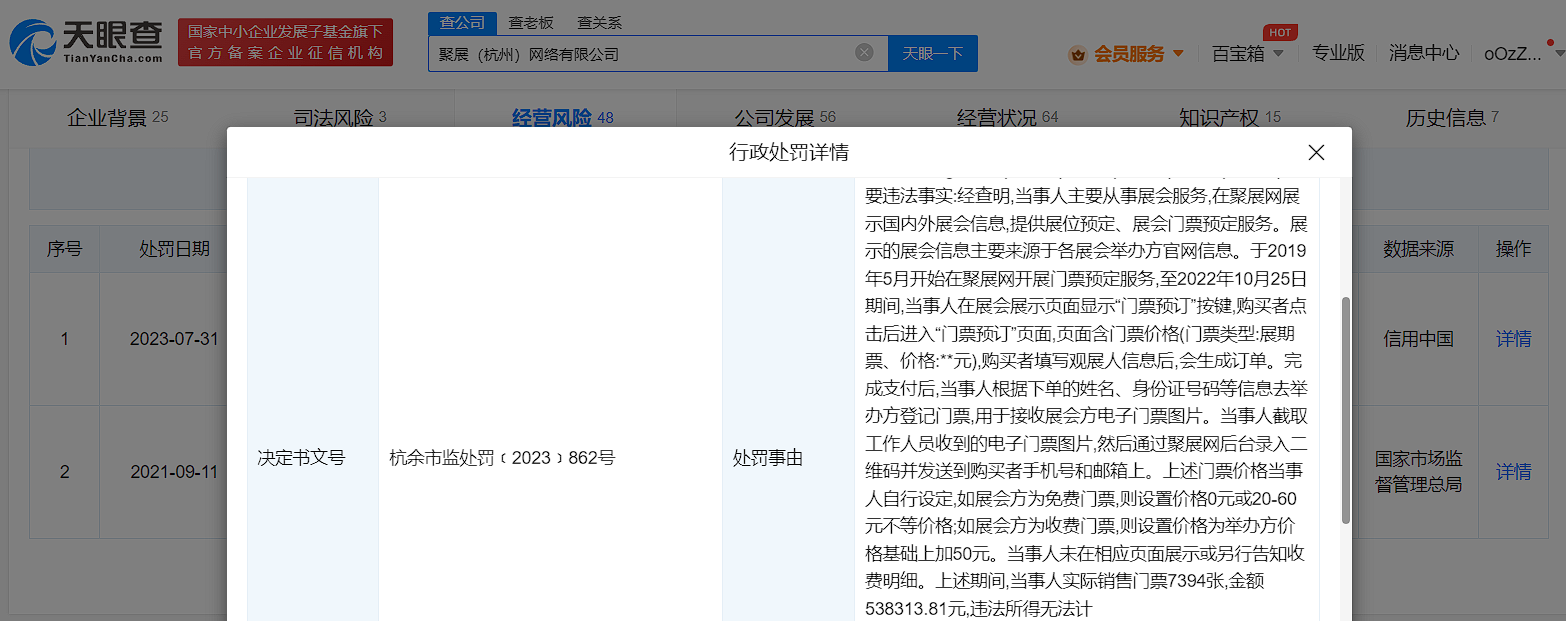Open the 会员服务 dropdown
The image size is (1566, 621).
(x=1139, y=54)
